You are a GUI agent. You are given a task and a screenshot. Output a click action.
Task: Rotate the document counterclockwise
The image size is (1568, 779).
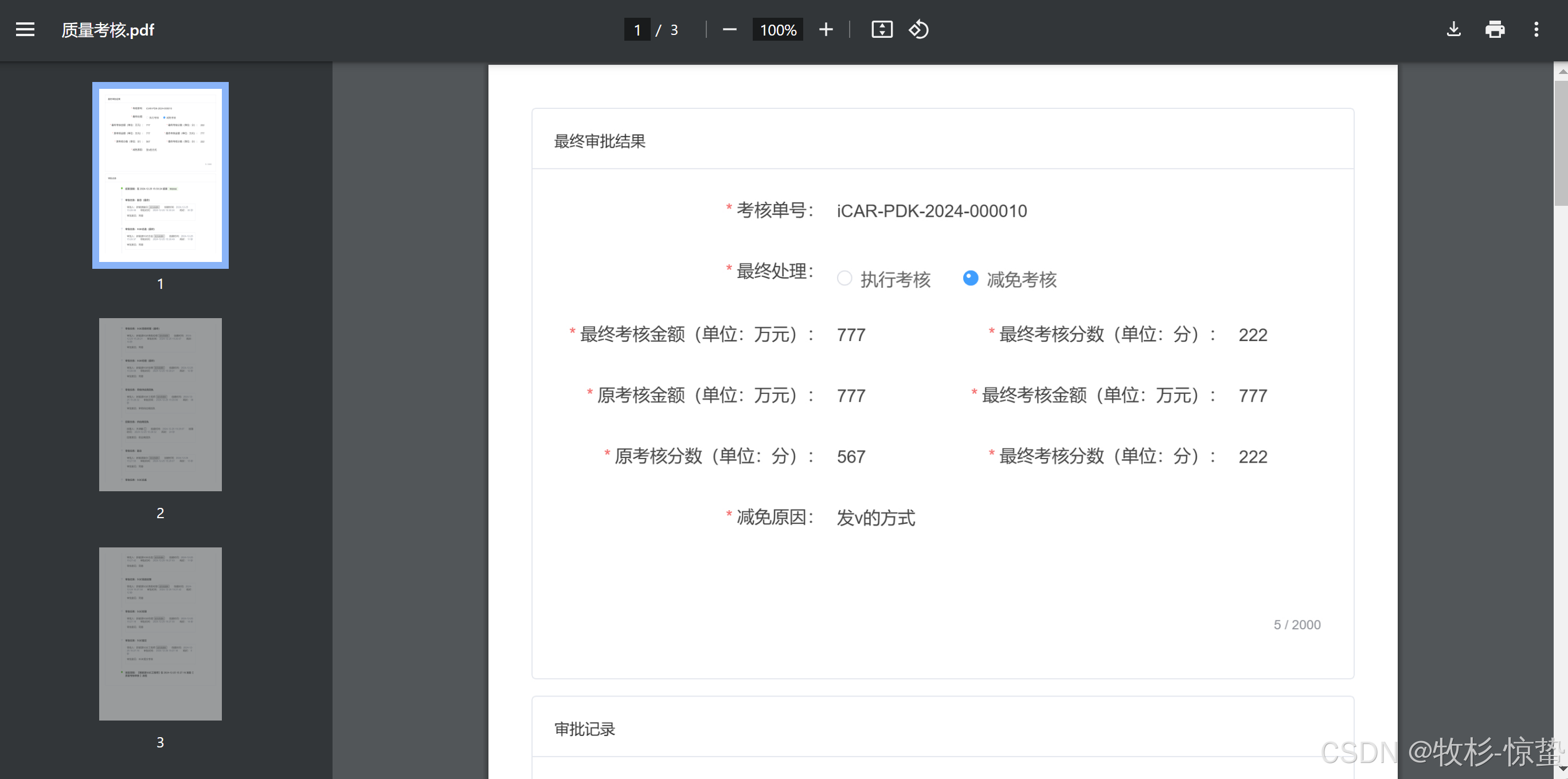[918, 29]
